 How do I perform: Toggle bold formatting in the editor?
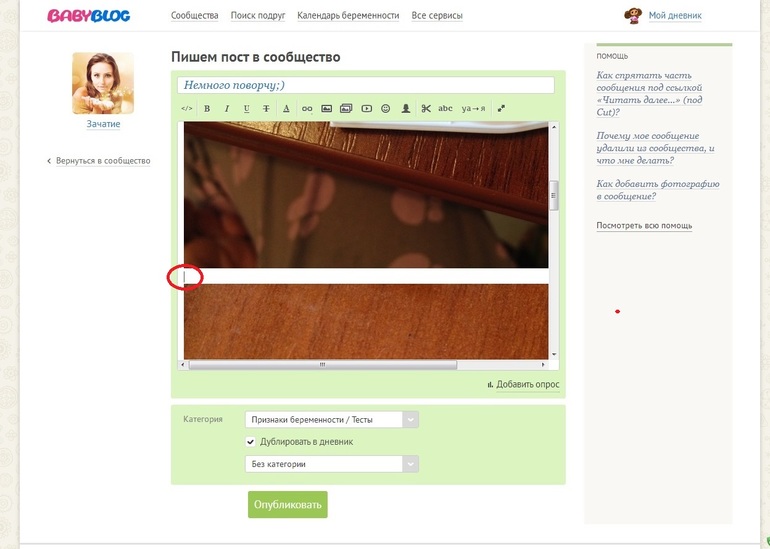[x=207, y=109]
